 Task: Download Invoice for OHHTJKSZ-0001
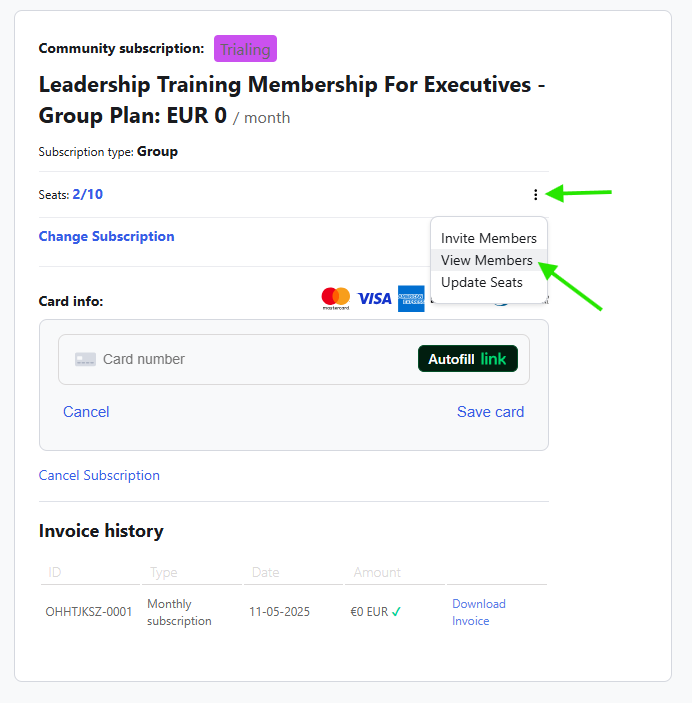point(478,612)
